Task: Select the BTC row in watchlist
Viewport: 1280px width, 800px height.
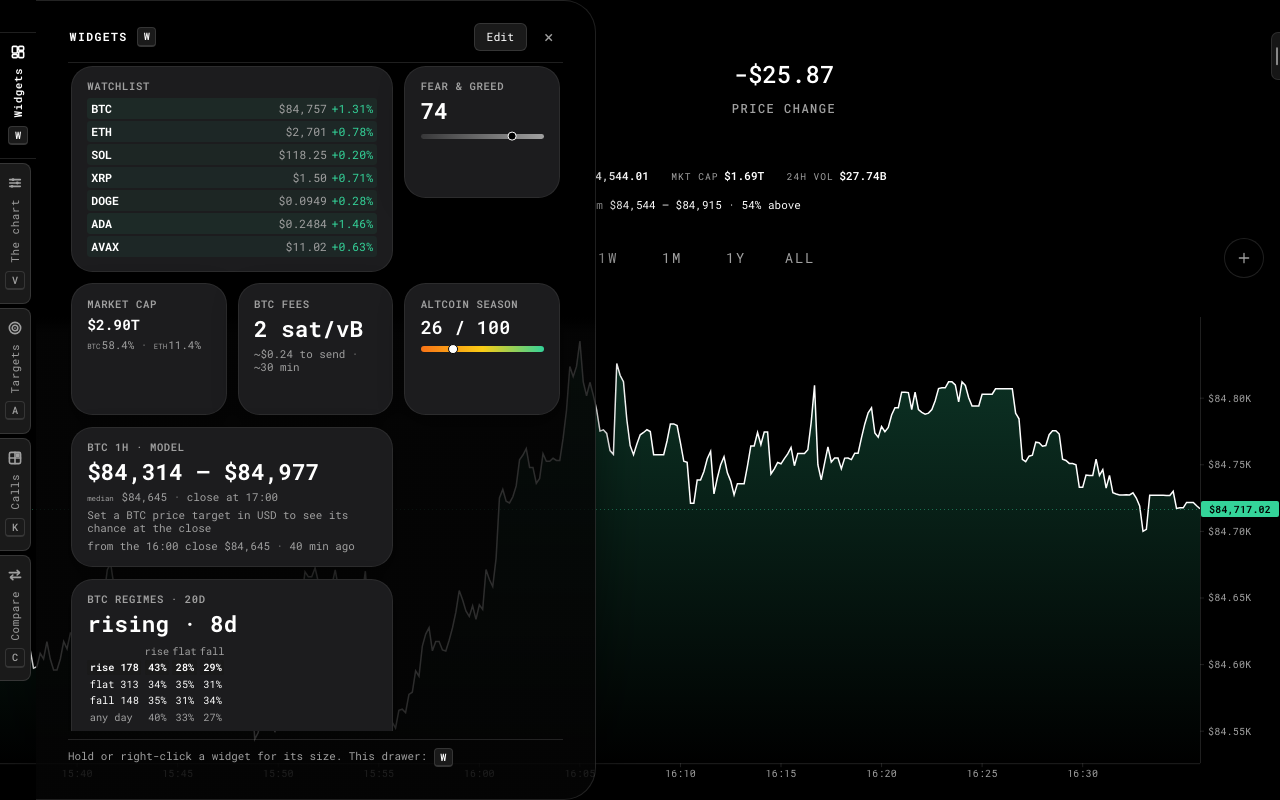Action: [x=232, y=109]
